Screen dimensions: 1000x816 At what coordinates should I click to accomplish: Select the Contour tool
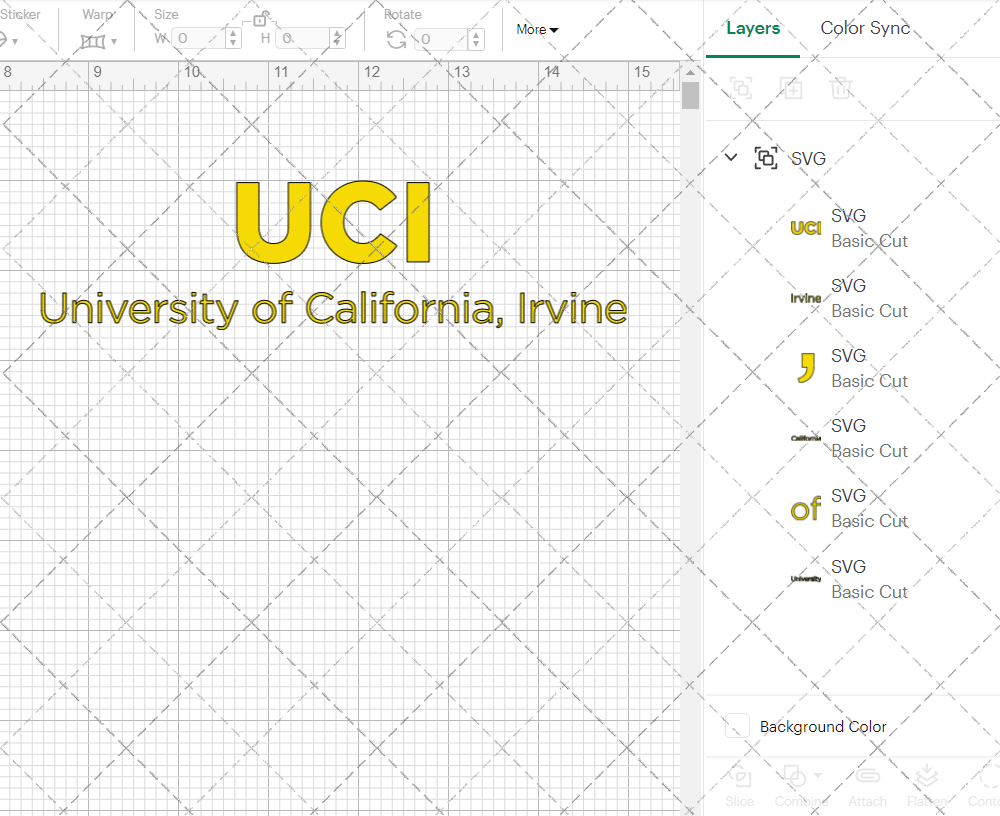[x=988, y=777]
